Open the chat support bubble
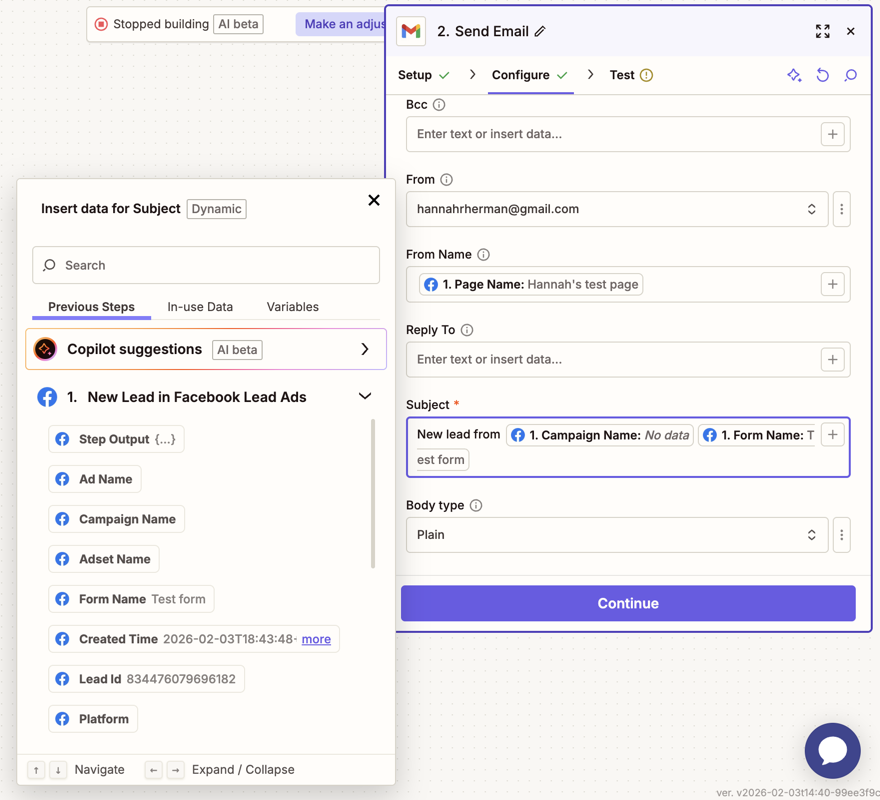The height and width of the screenshot is (800, 880). [832, 751]
